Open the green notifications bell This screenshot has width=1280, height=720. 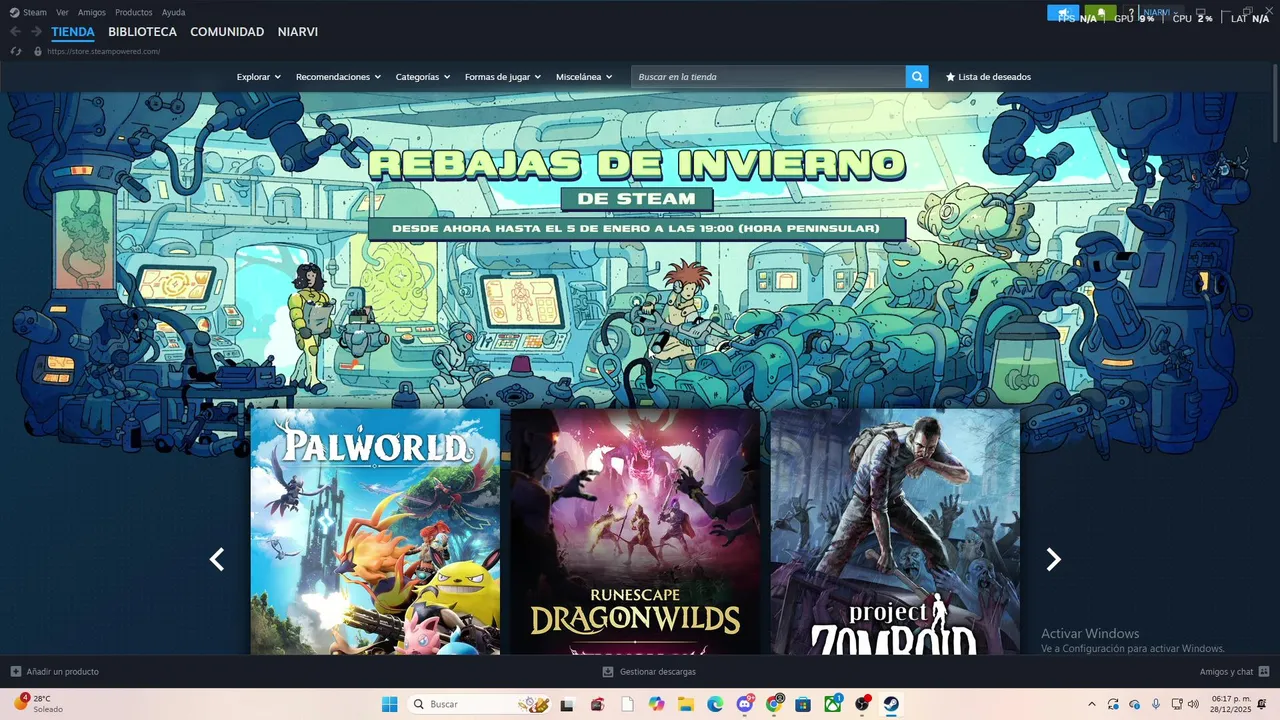point(1100,13)
